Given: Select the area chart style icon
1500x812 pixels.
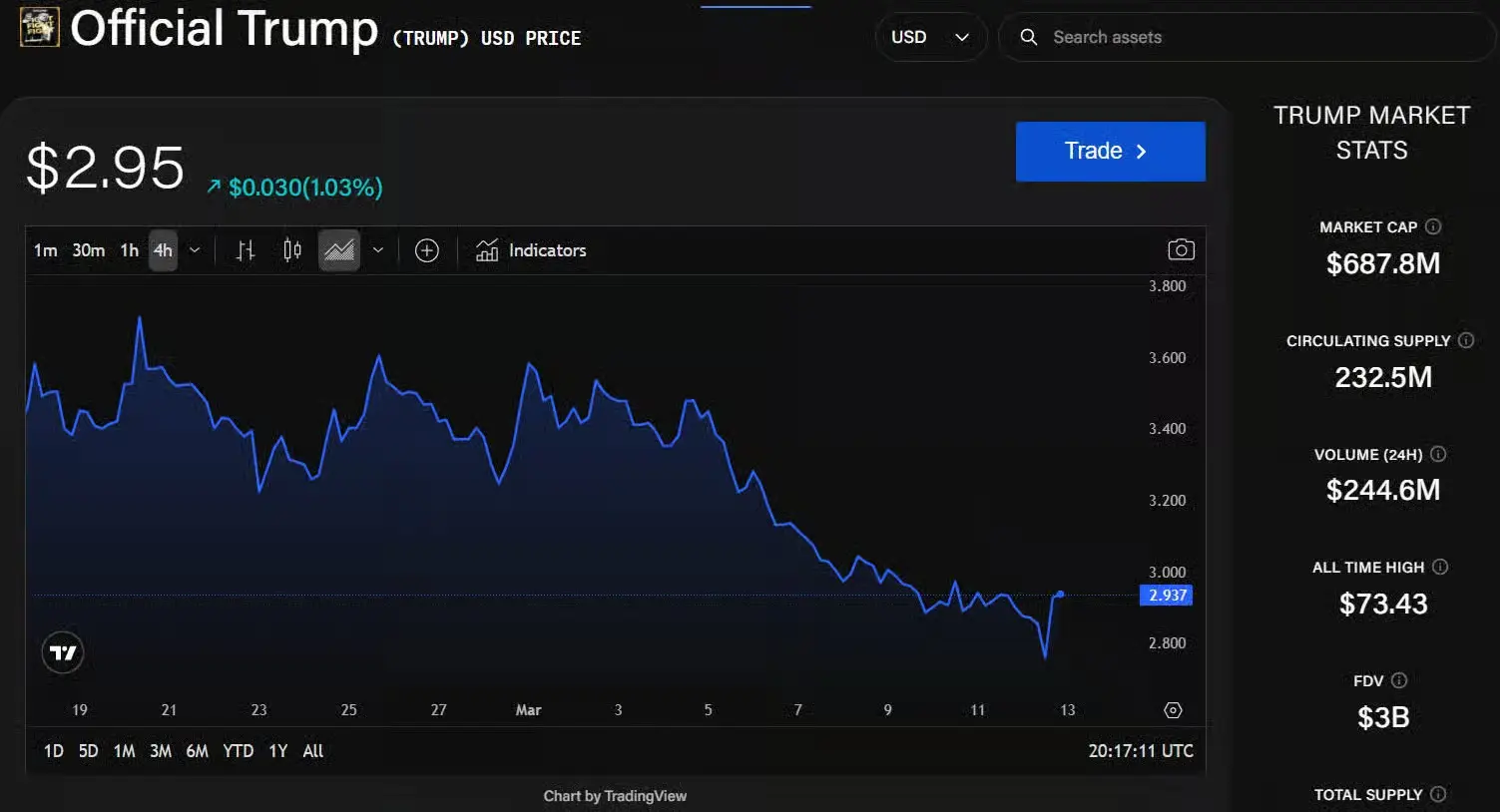Looking at the screenshot, I should pos(339,250).
